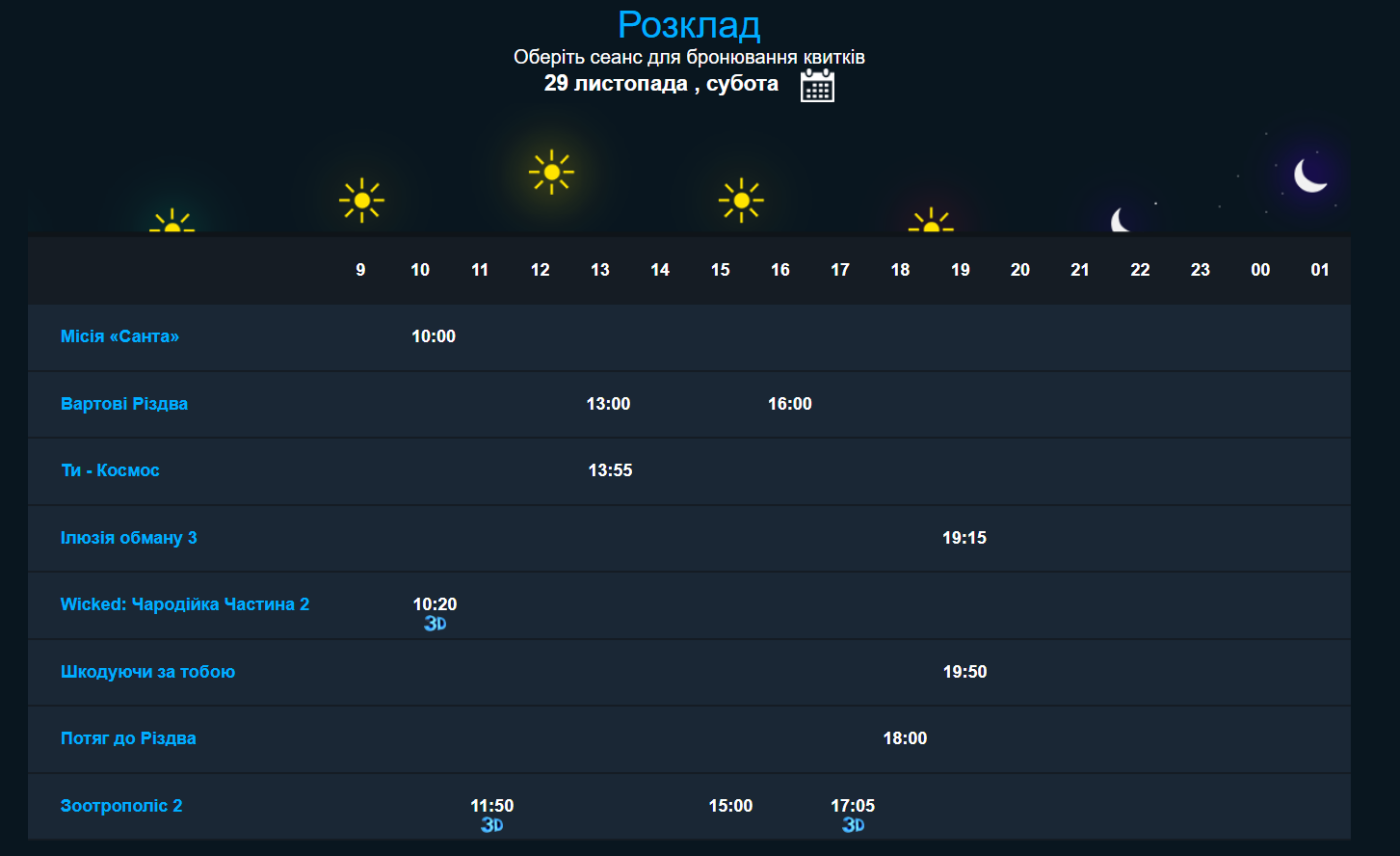Choose the 16:00 «Вартові Різдва» session

tap(790, 404)
